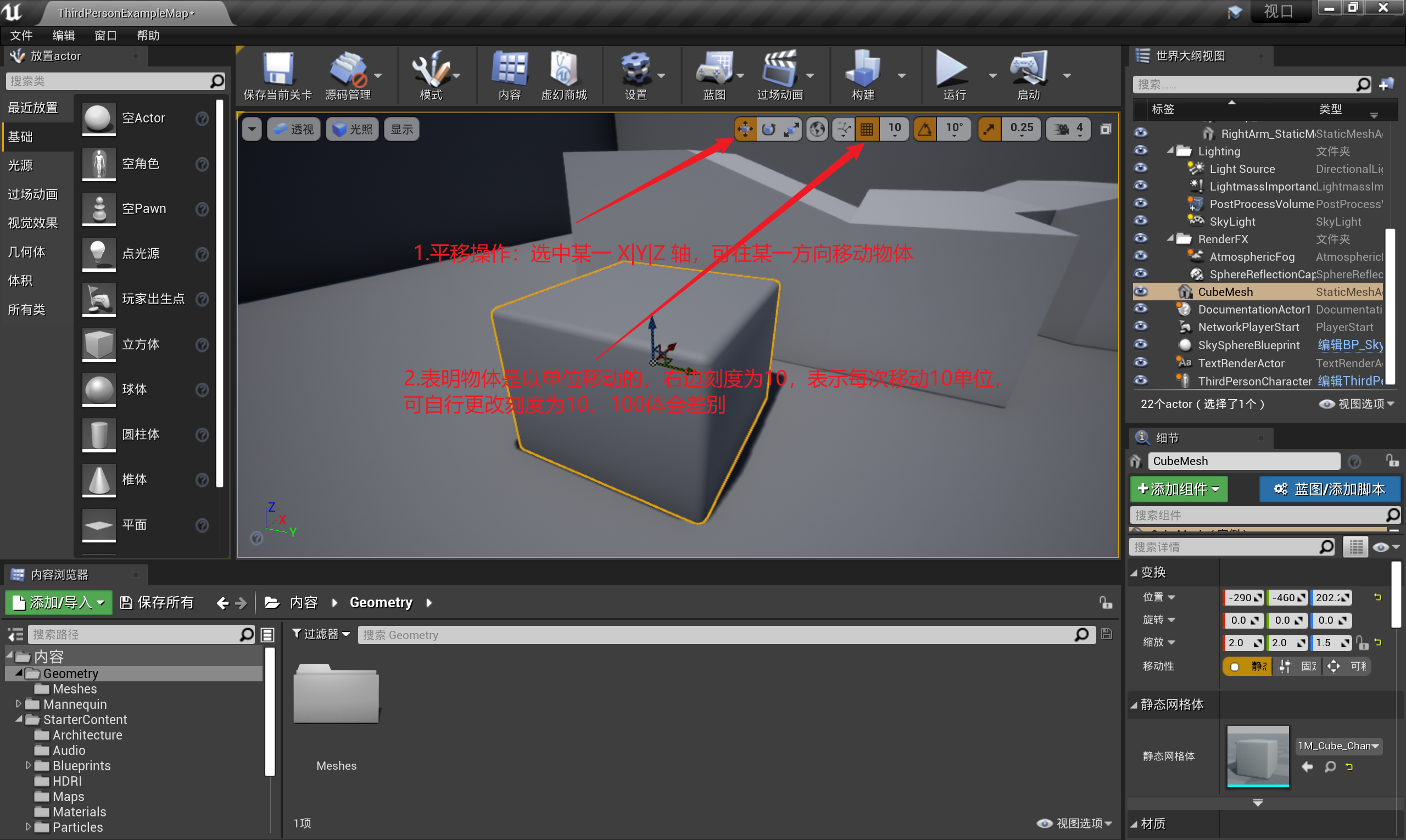Click the create folder icon in World Outliner

pyautogui.click(x=1386, y=85)
